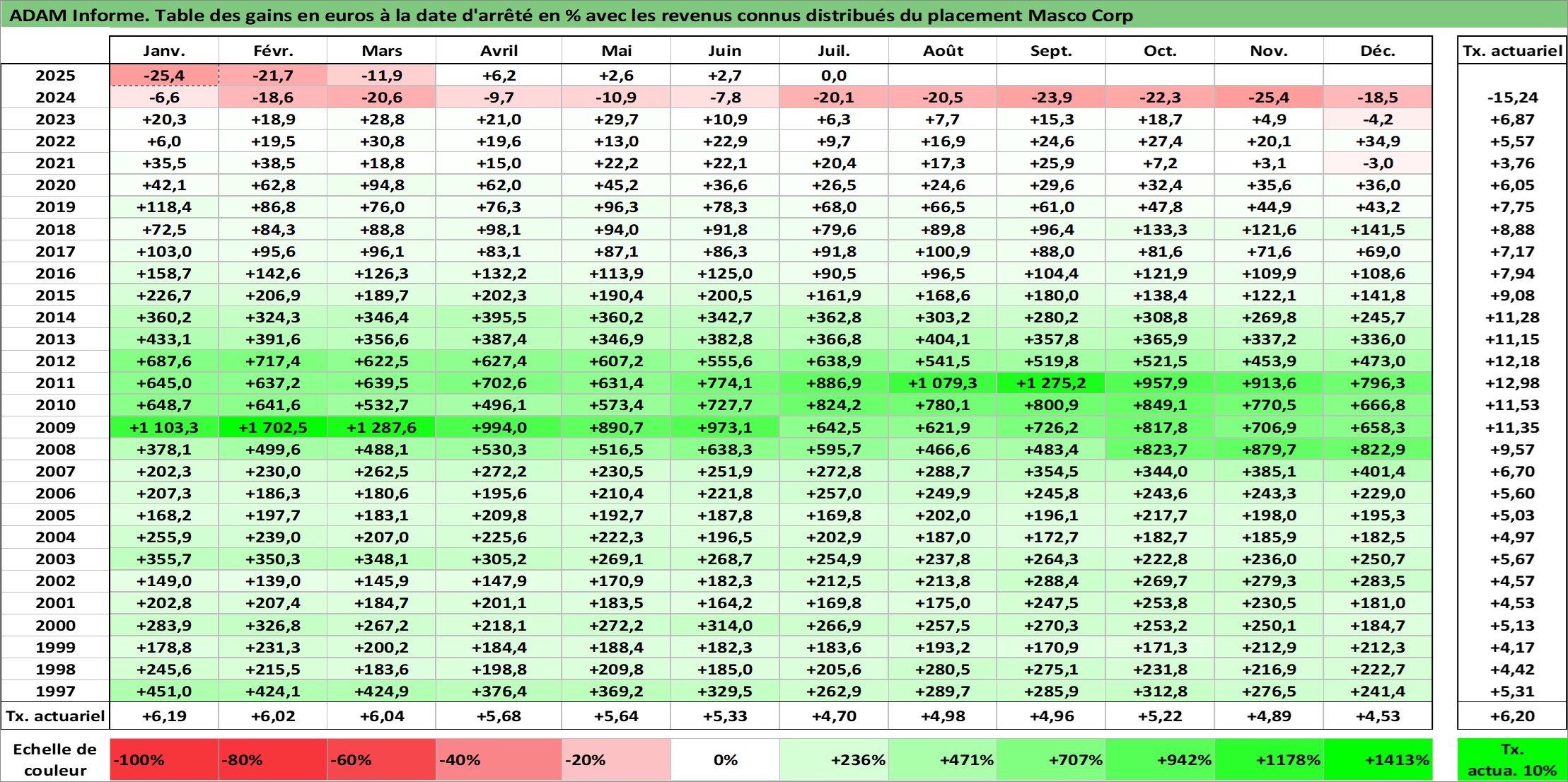This screenshot has width=1568, height=782.
Task: Click the -100% red color swatch
Action: (x=164, y=759)
